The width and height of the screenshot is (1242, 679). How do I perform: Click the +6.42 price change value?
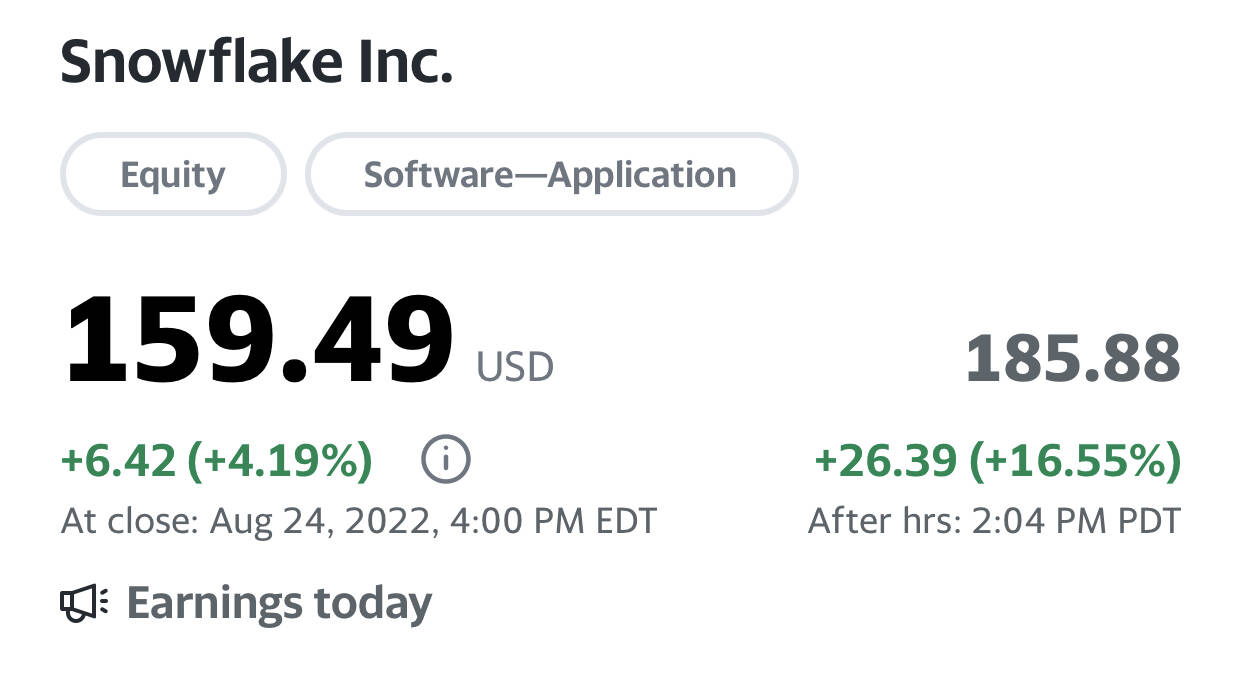pyautogui.click(x=119, y=461)
